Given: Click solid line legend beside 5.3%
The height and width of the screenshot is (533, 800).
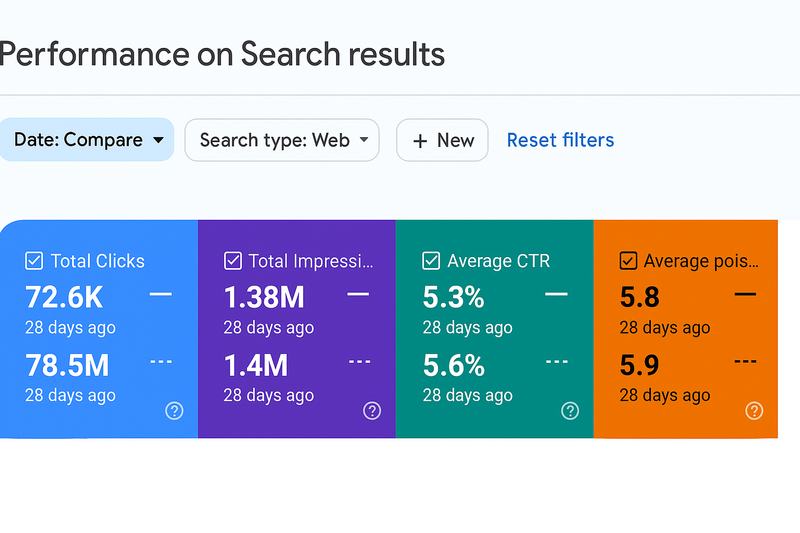Looking at the screenshot, I should 556,294.
